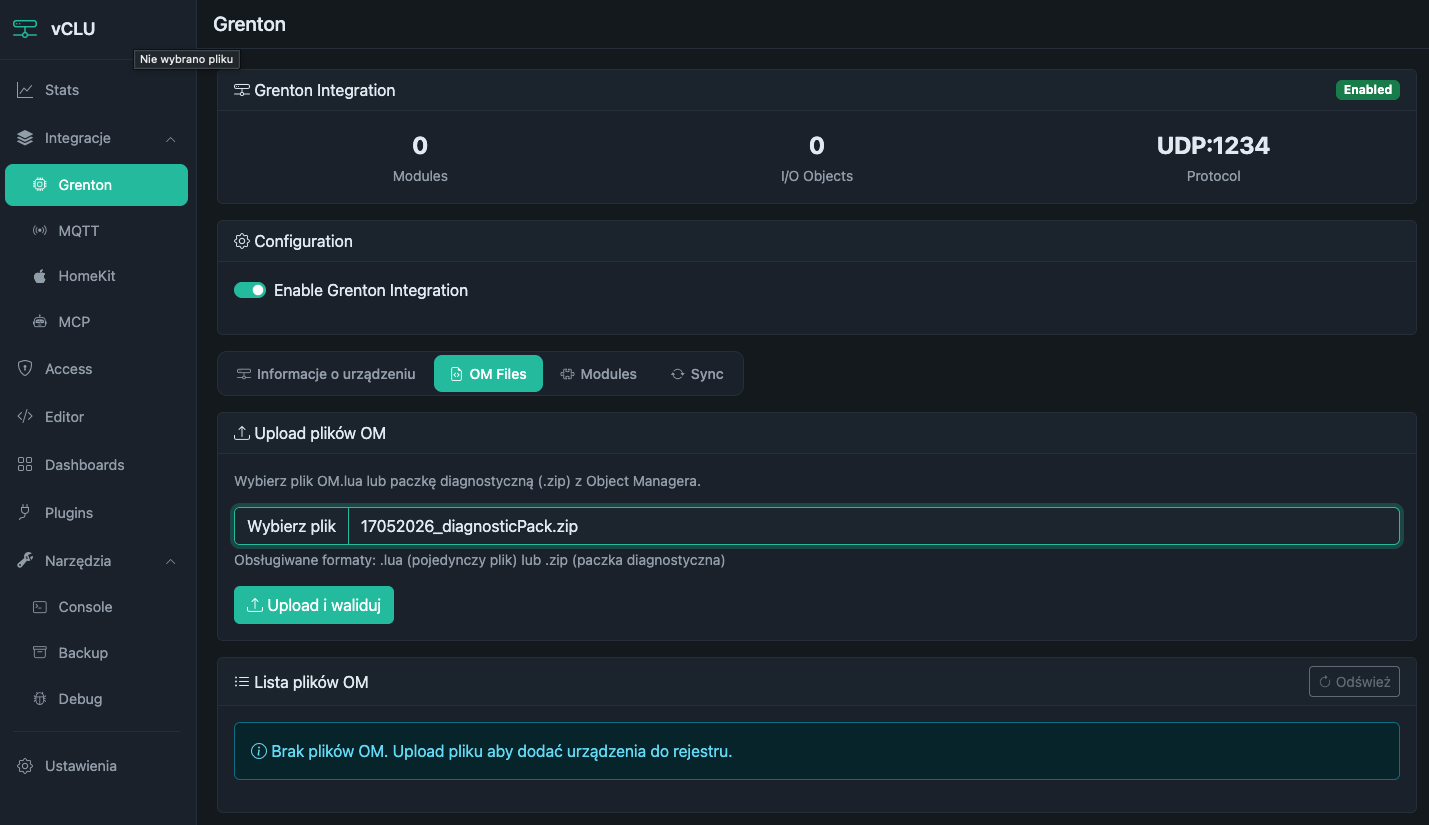Viewport: 1429px width, 825px height.
Task: Click the Console terminal icon
Action: tap(39, 607)
